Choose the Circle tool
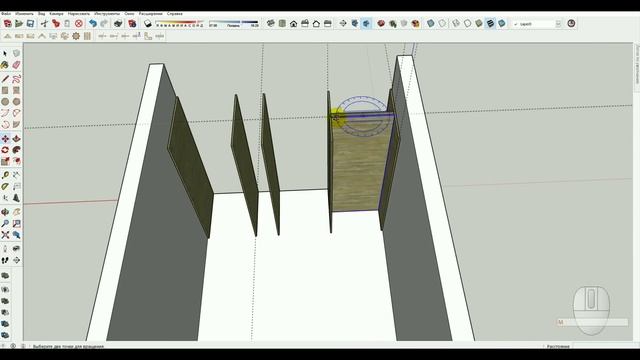This screenshot has width=640, height=360. tap(5, 102)
